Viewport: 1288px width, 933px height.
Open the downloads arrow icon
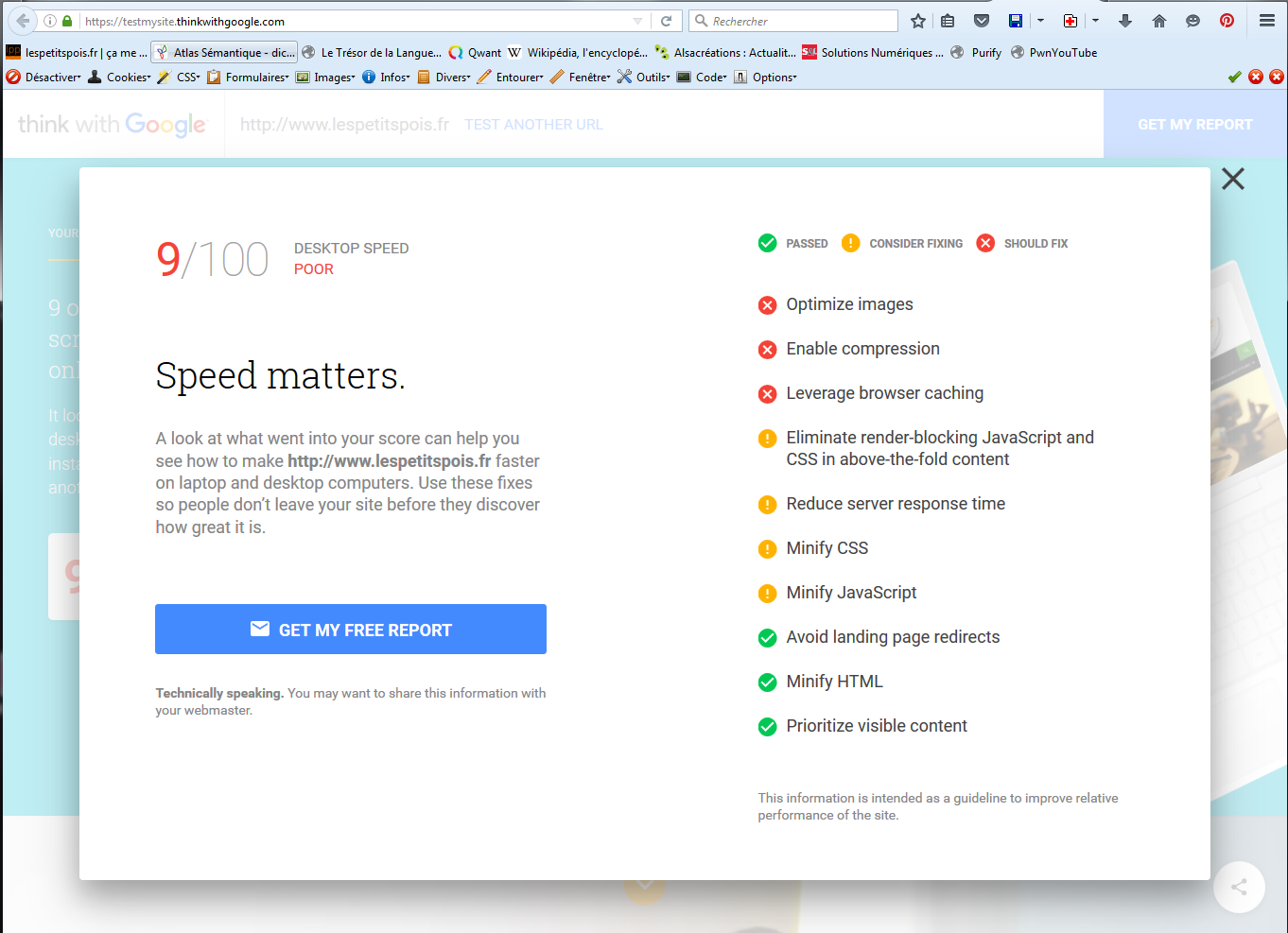1125,21
